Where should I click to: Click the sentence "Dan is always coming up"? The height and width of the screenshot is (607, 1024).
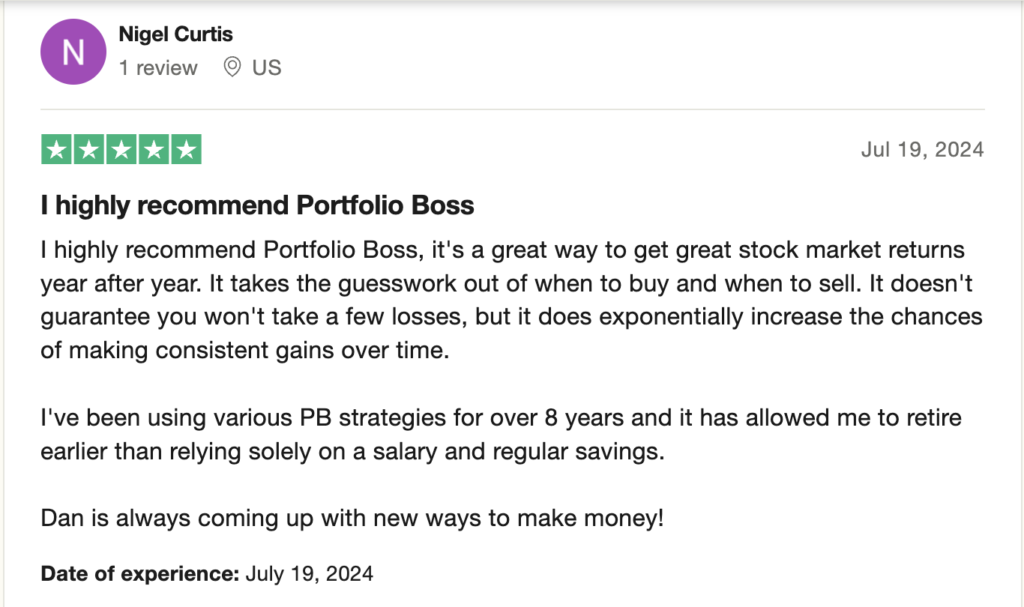pyautogui.click(x=352, y=518)
